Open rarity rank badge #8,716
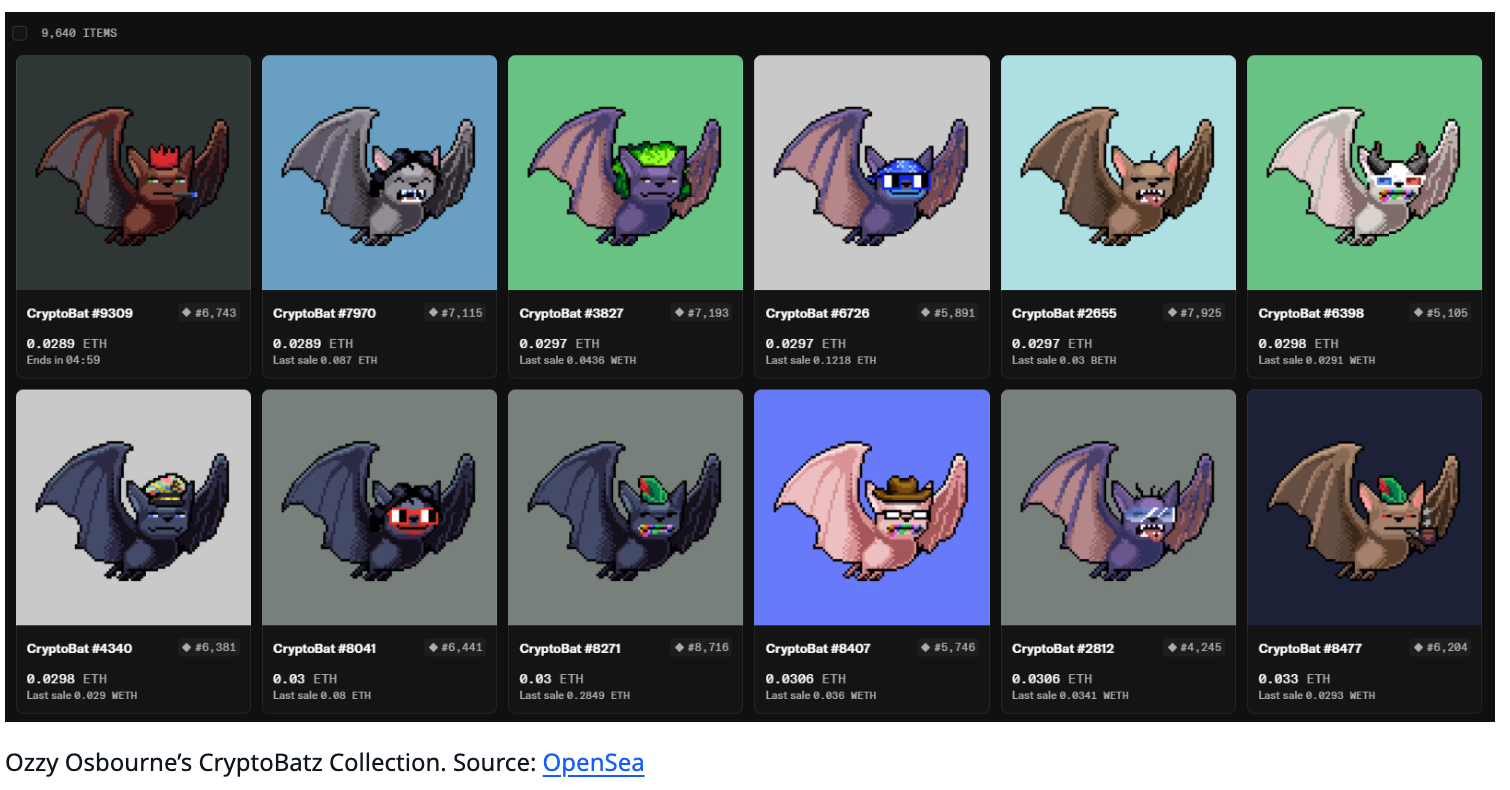 [702, 647]
